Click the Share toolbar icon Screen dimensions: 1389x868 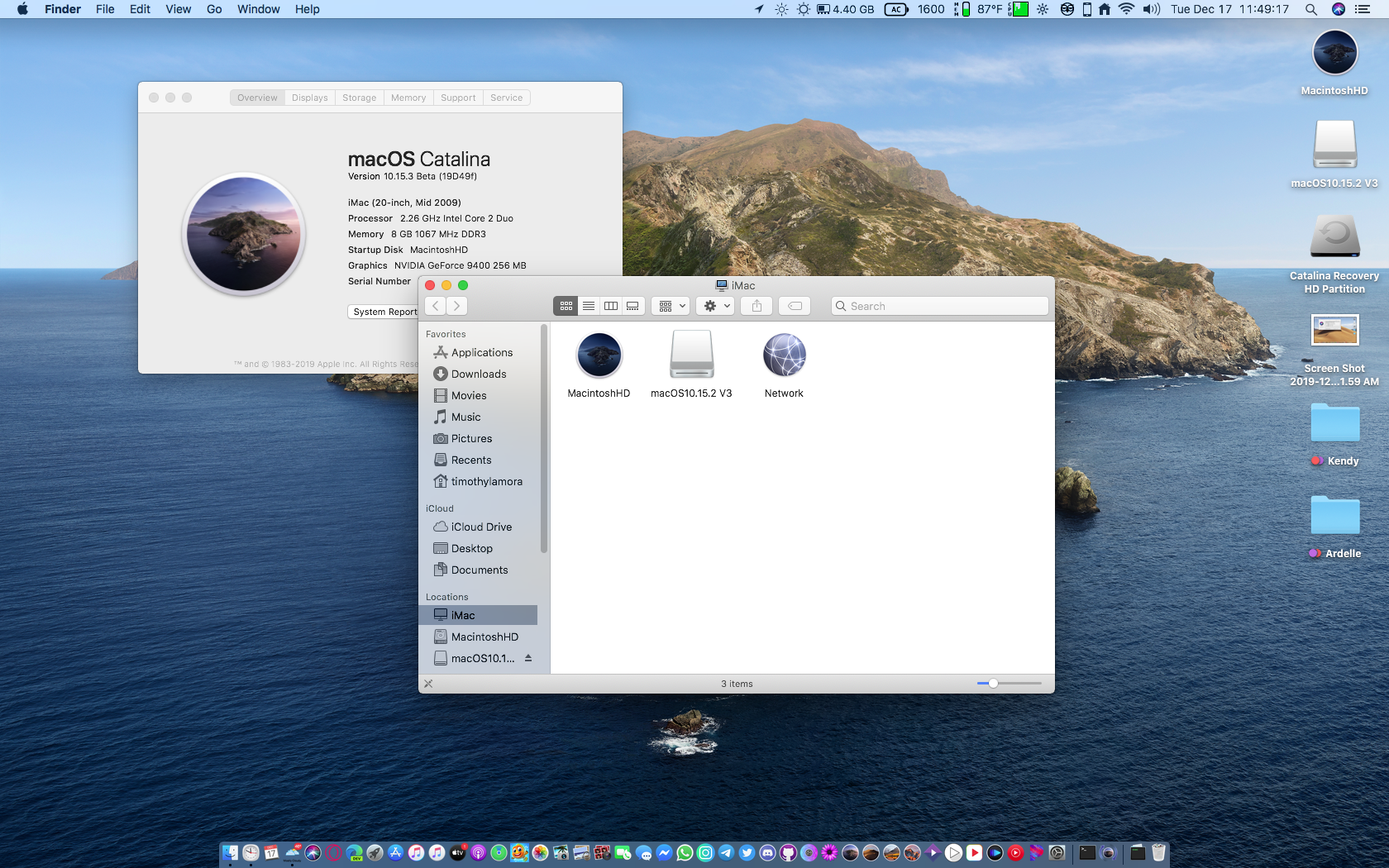pos(757,306)
